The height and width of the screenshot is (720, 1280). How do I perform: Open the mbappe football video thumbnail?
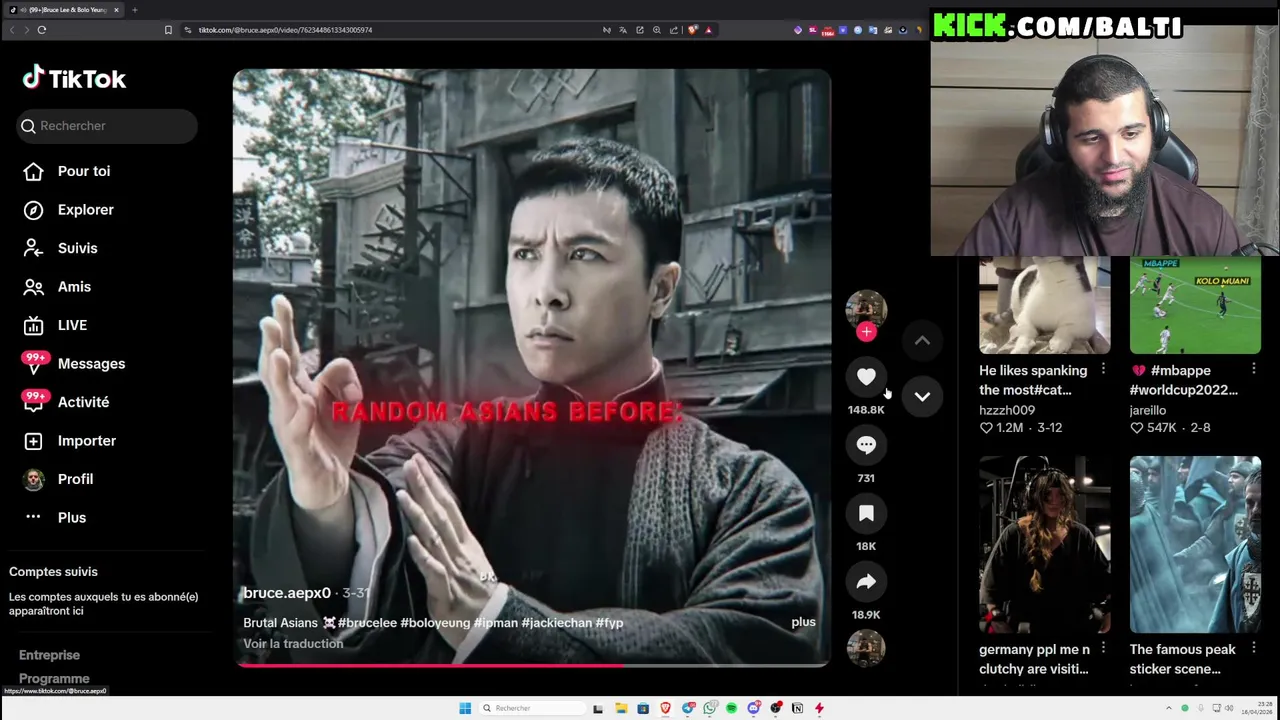(1195, 305)
